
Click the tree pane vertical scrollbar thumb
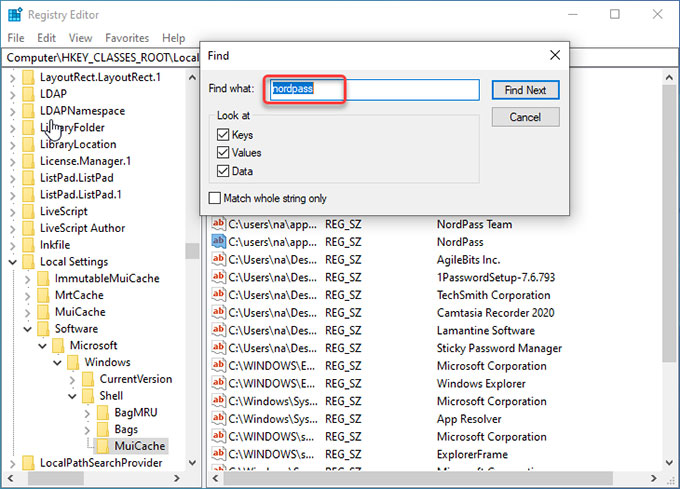point(193,251)
